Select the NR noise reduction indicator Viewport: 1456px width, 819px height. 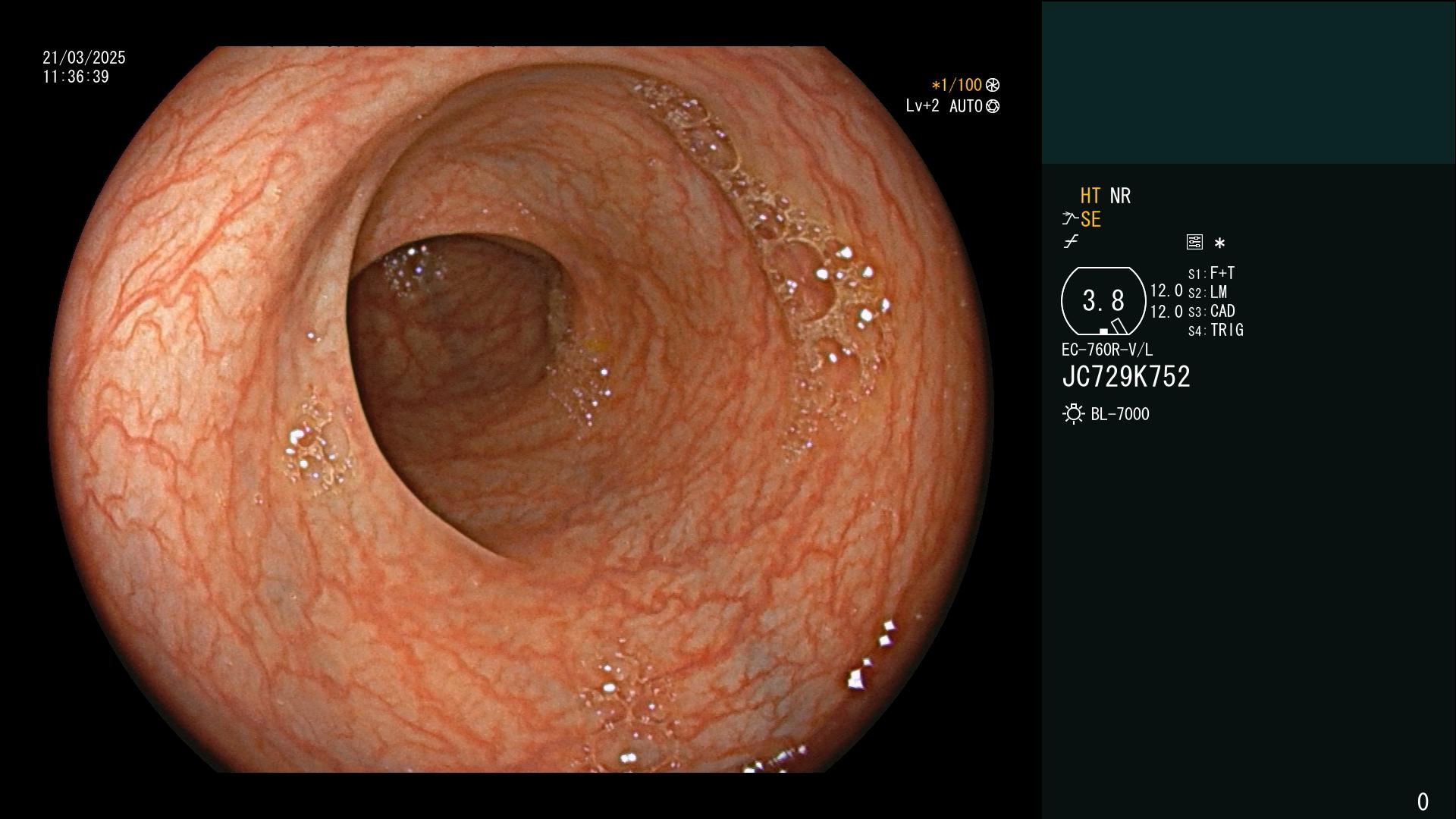(x=1120, y=196)
